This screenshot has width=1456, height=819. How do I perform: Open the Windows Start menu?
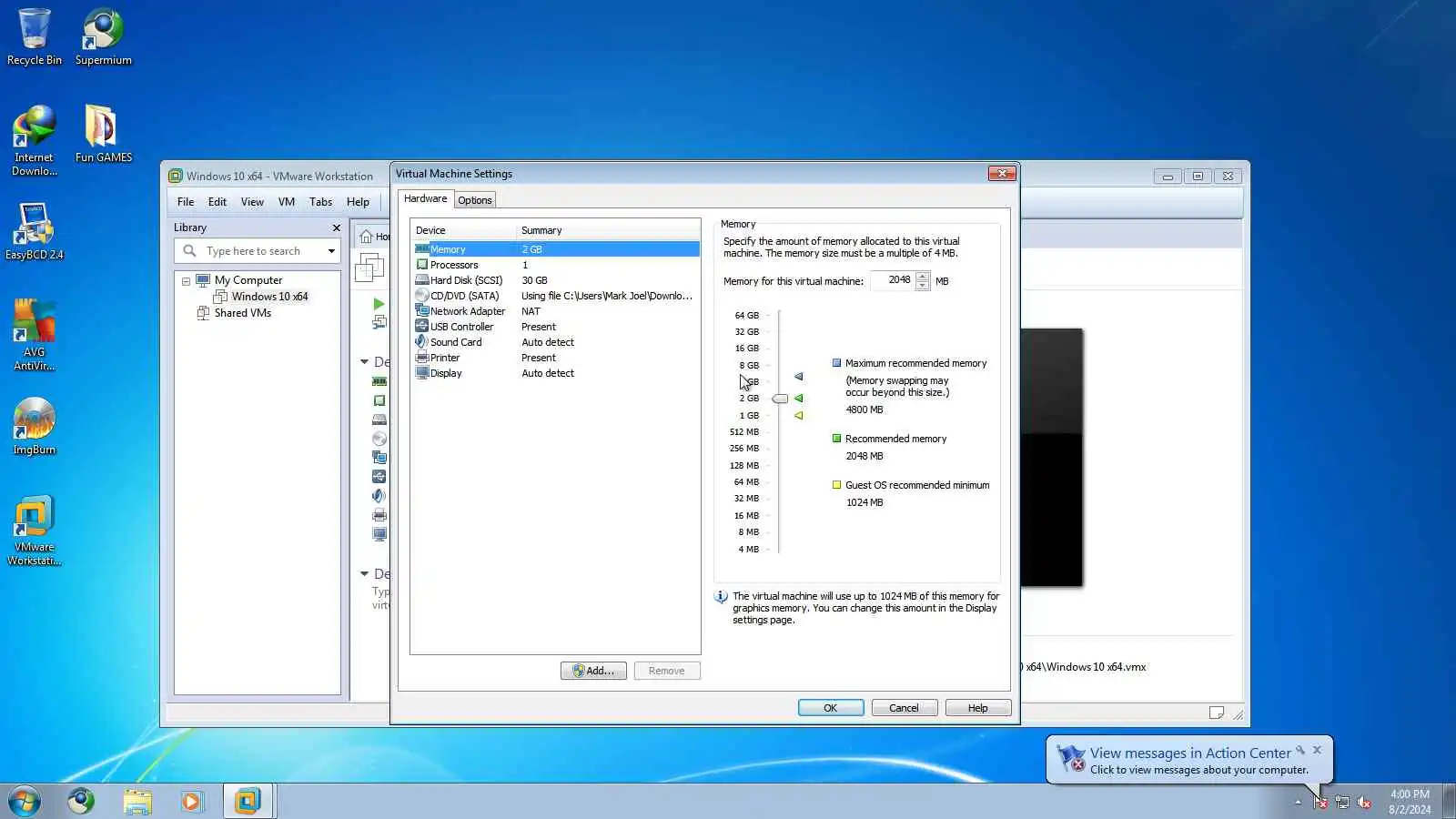pos(25,802)
